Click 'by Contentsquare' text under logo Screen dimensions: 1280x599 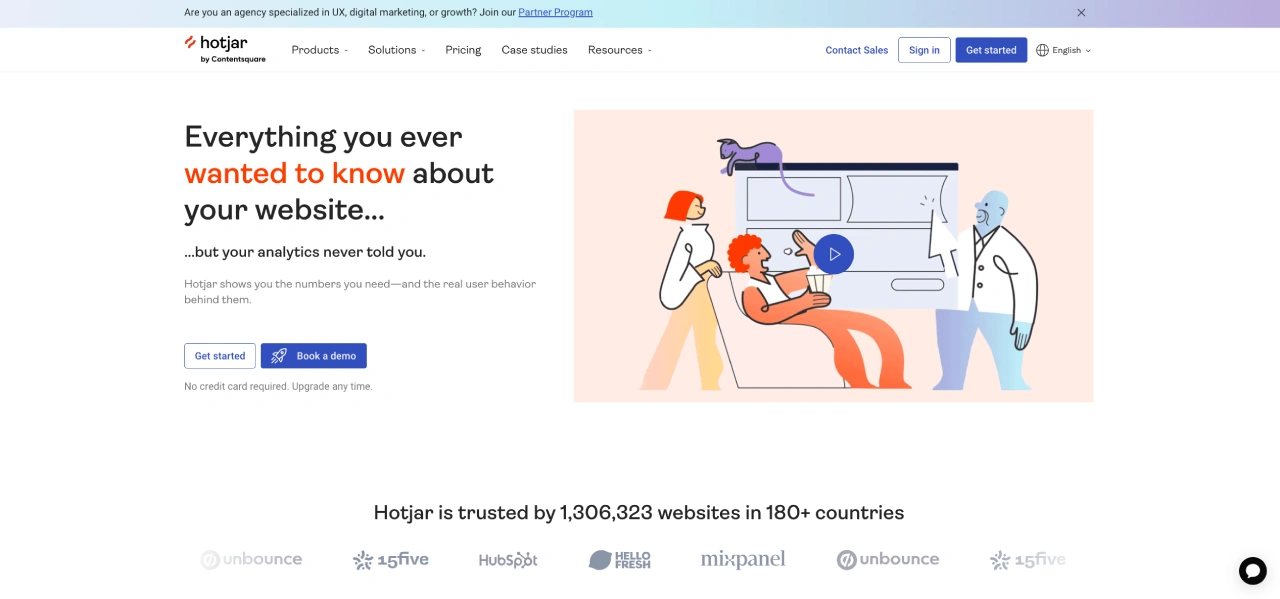click(x=233, y=59)
